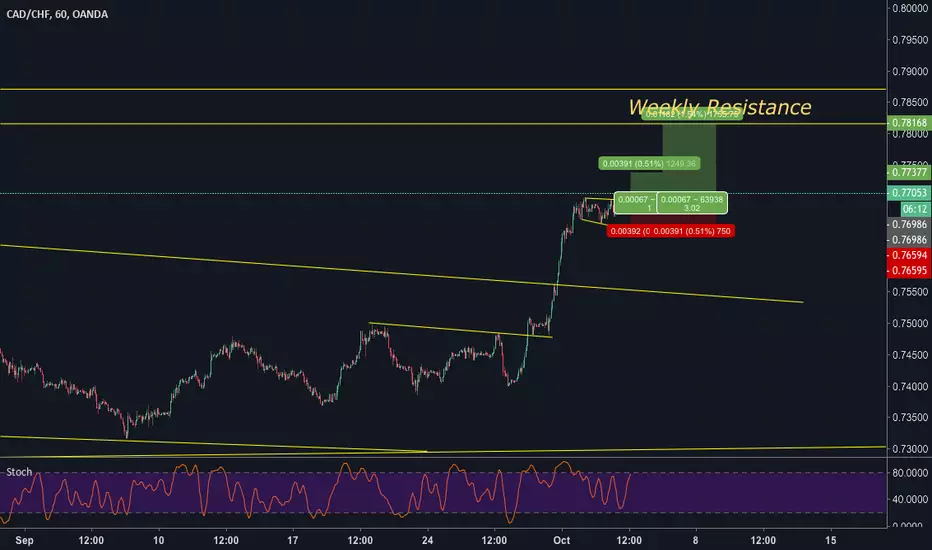Click the red 0.00391 (0.51%) 750 stop label
932x550 pixels.
click(x=692, y=231)
